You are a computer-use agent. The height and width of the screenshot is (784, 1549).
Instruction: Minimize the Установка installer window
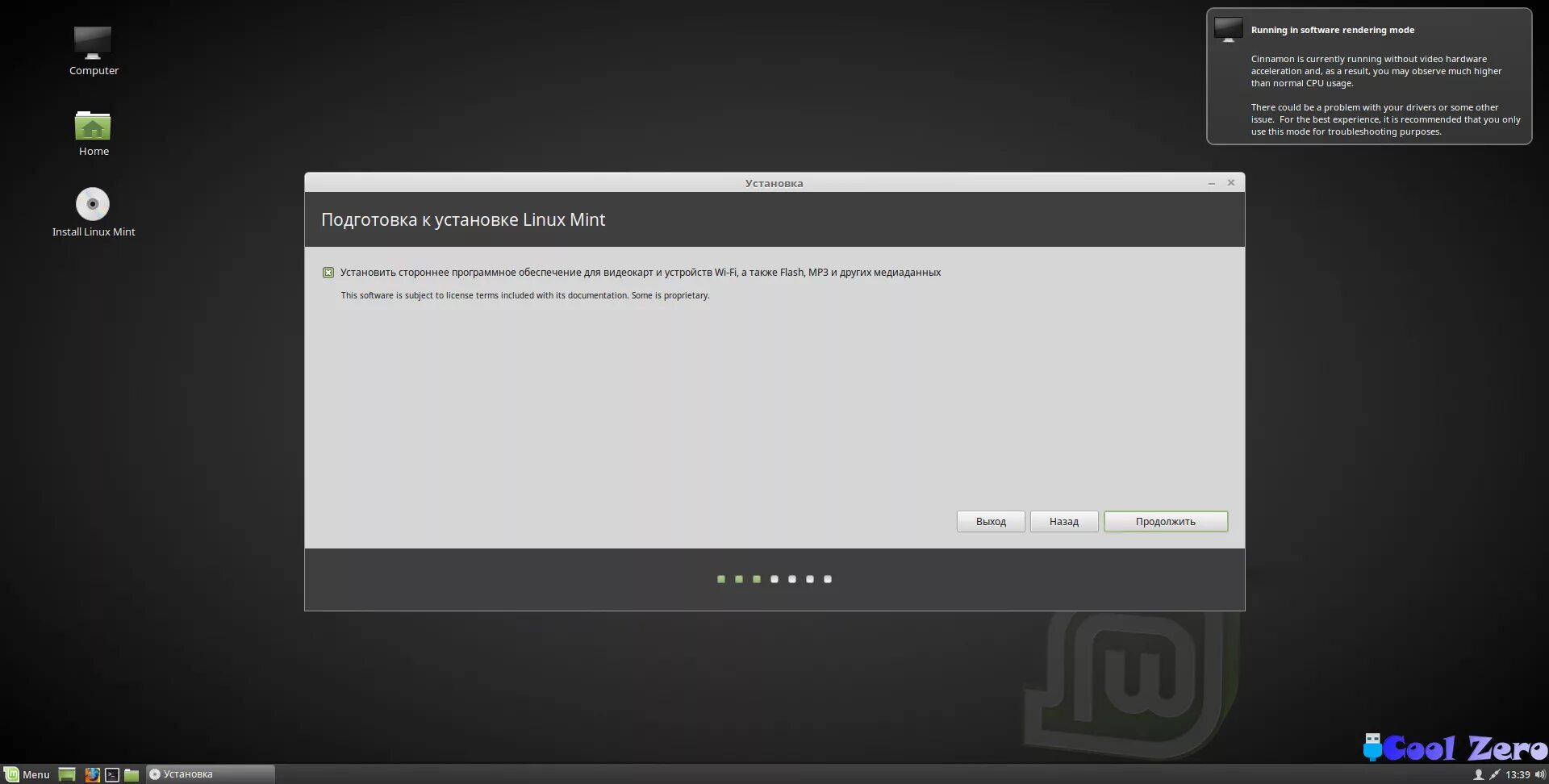(x=1212, y=183)
